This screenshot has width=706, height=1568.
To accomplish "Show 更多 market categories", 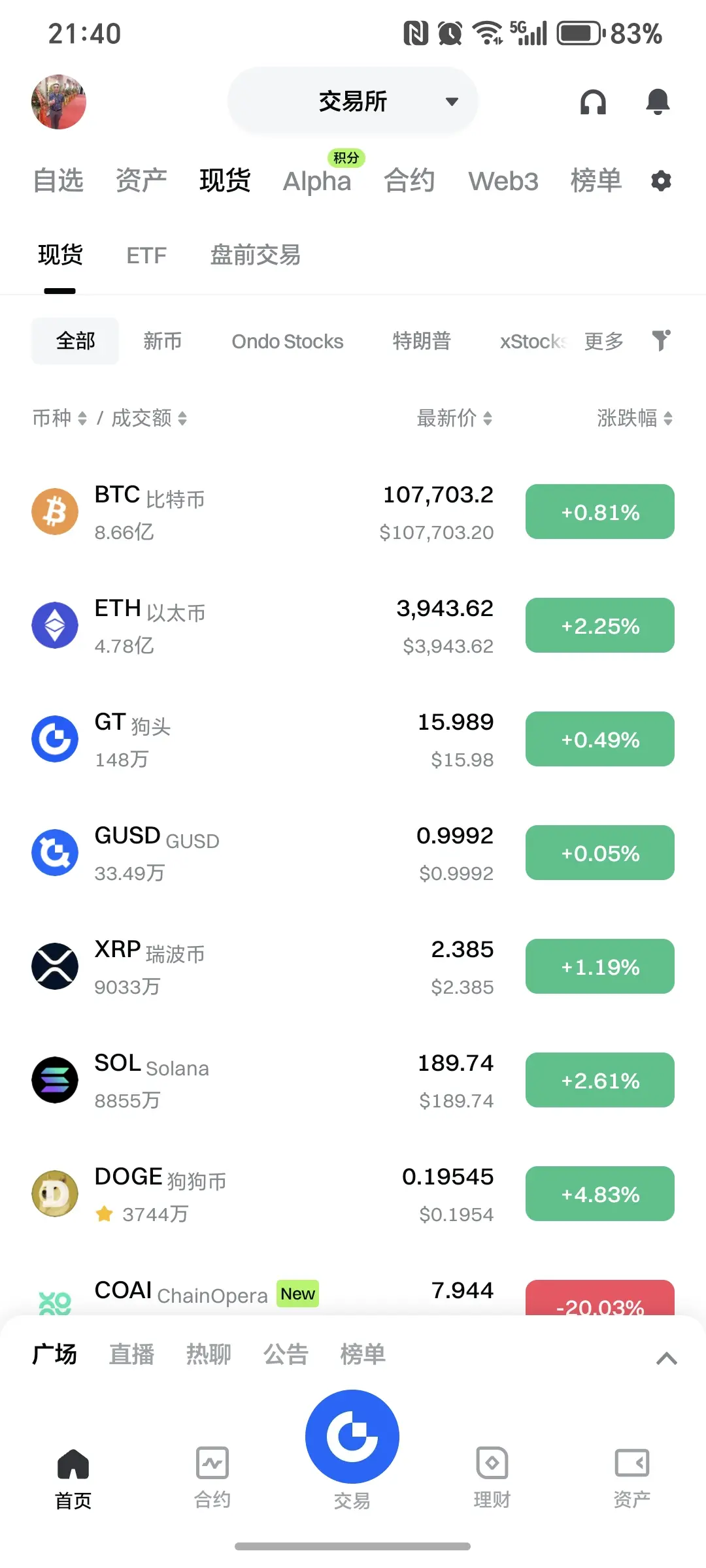I will tap(603, 341).
